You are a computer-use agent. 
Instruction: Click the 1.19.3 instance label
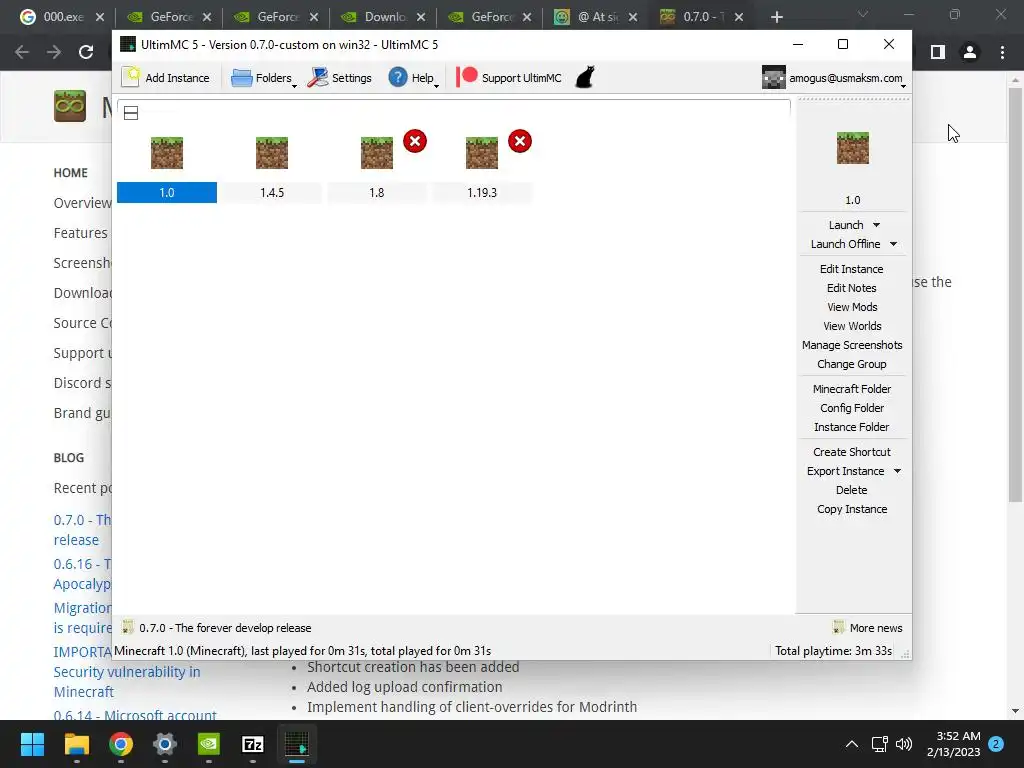[482, 193]
